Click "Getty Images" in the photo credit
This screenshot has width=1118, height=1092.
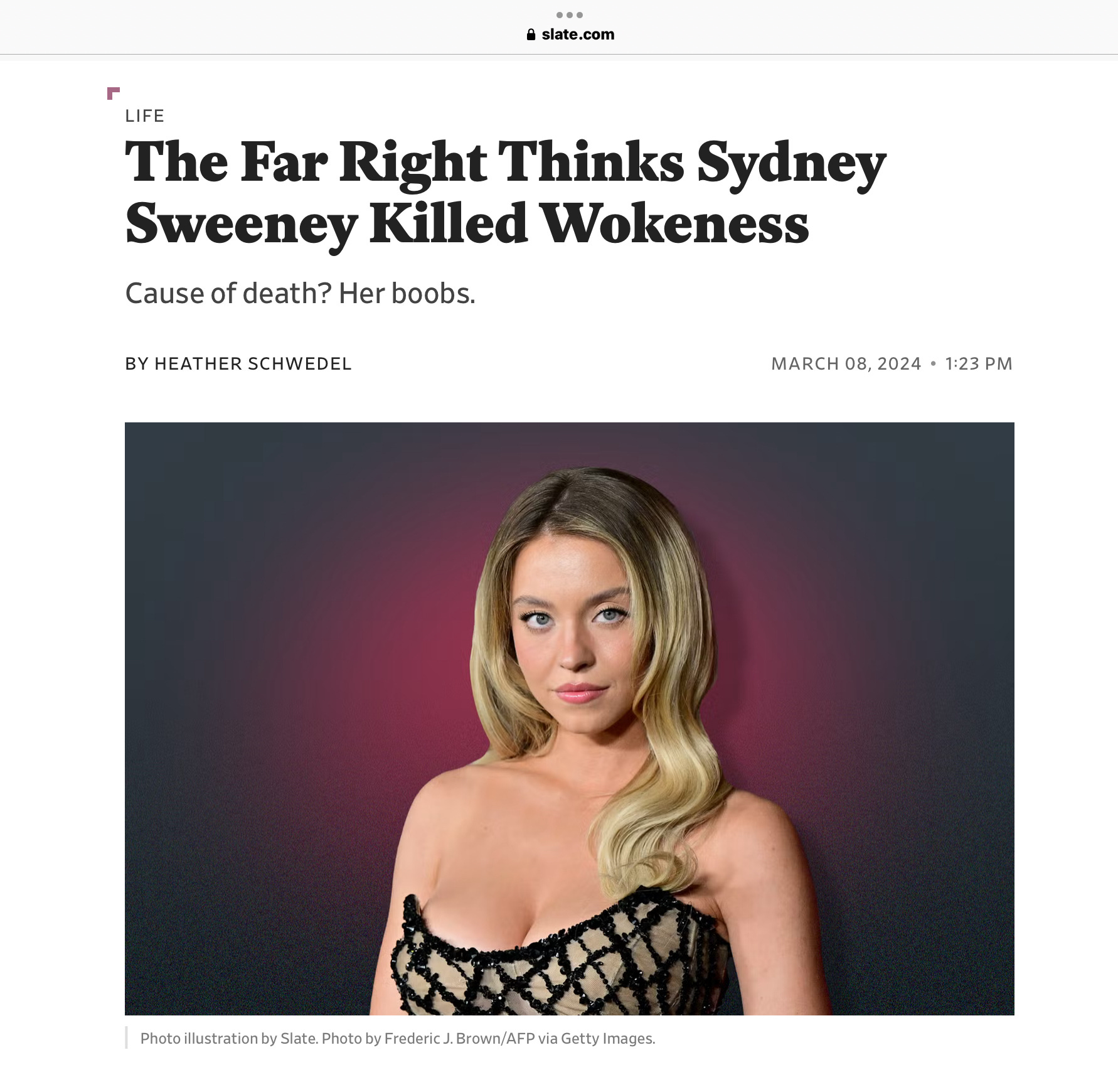(x=607, y=1039)
